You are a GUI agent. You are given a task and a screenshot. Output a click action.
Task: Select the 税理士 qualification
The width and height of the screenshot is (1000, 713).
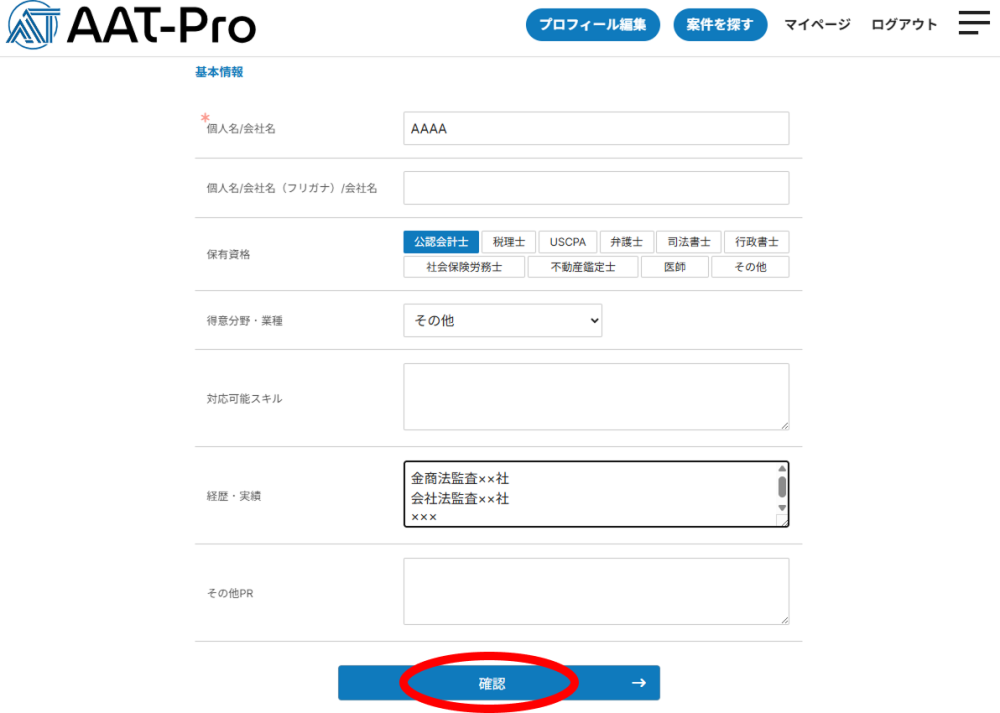coord(509,242)
